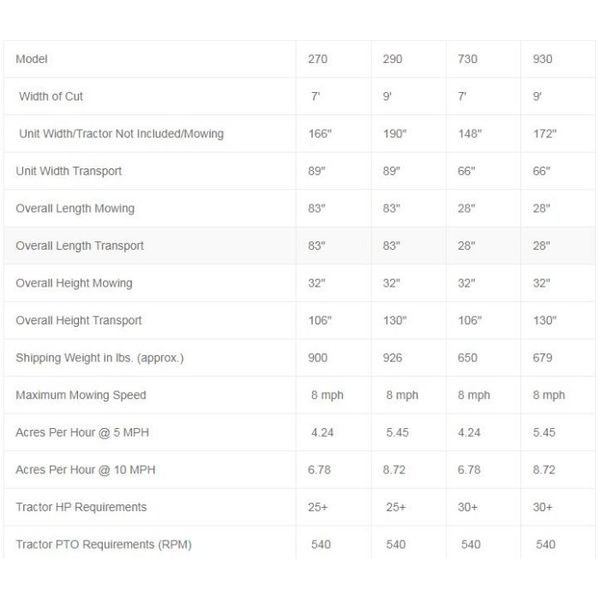Viewport: 600px width, 600px height.
Task: Click the Overall Height Transport label
Action: [78, 320]
